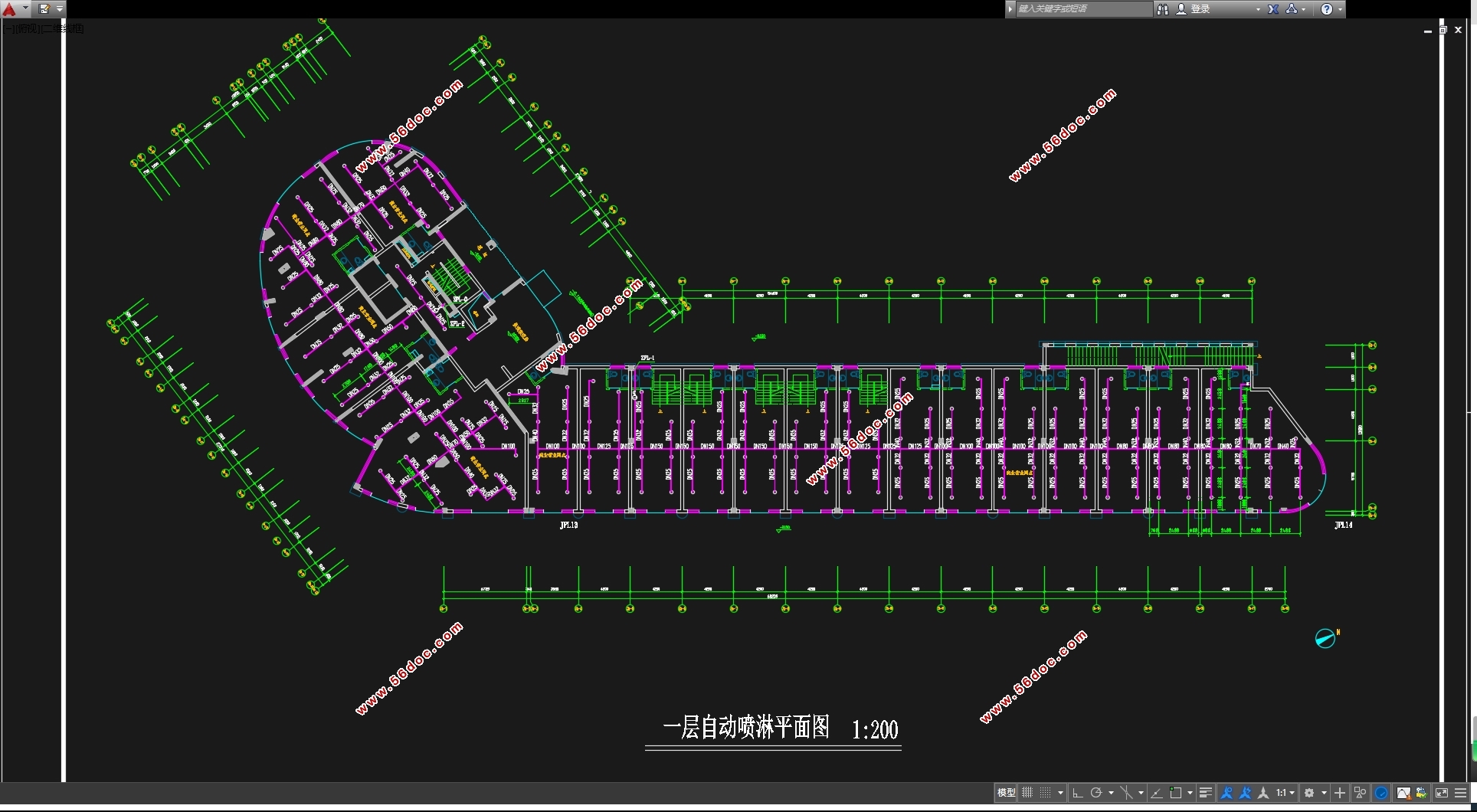1477x812 pixels.
Task: Click the workspace switching gear icon
Action: coord(1309,793)
